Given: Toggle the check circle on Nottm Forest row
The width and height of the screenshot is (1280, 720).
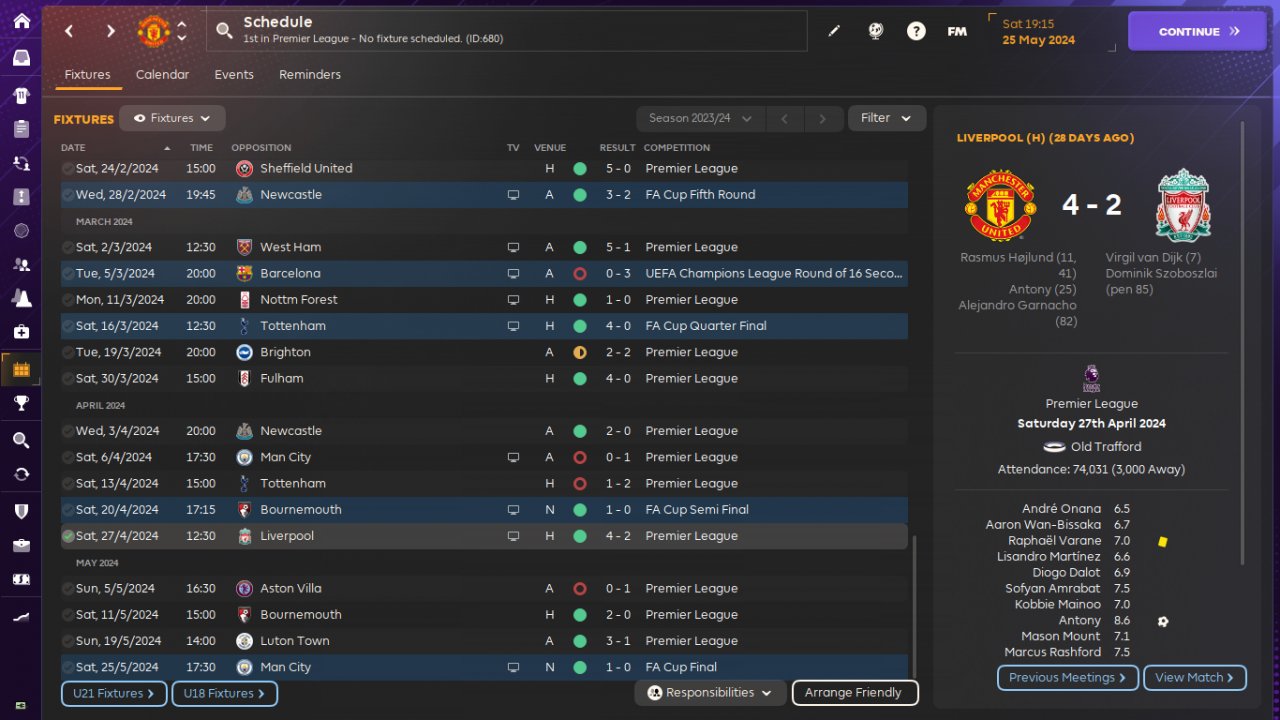Looking at the screenshot, I should click(68, 300).
